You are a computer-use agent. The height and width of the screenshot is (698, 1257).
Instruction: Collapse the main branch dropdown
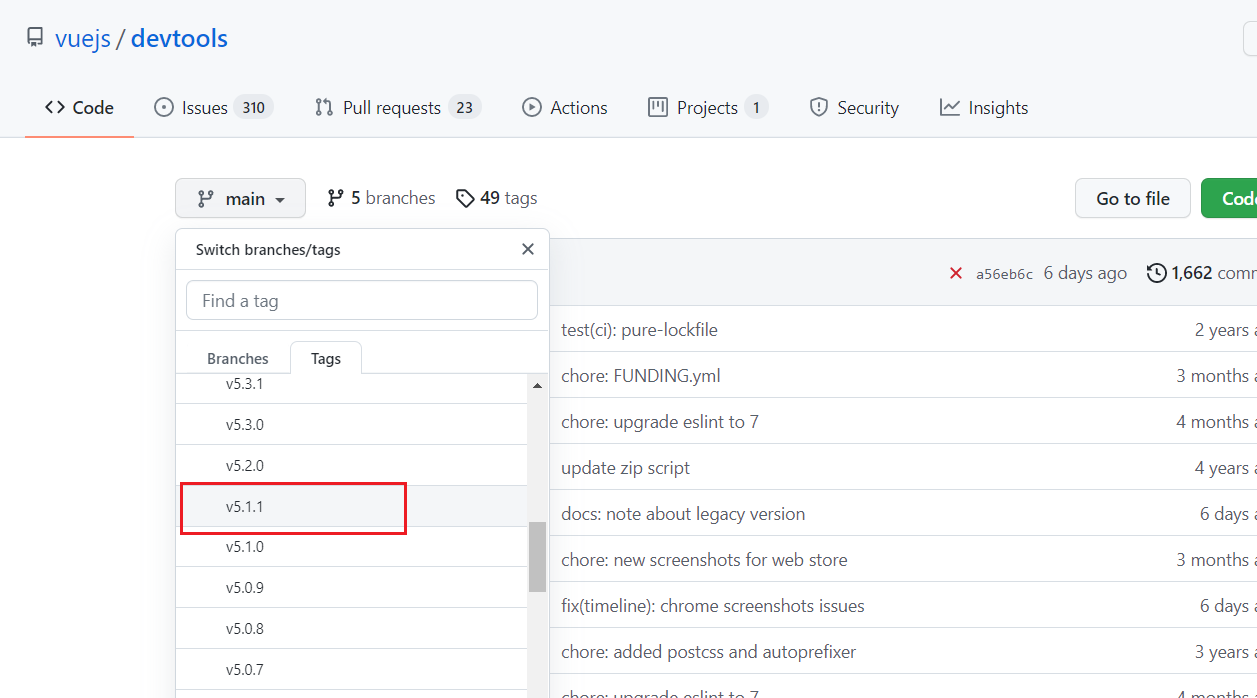tap(242, 199)
